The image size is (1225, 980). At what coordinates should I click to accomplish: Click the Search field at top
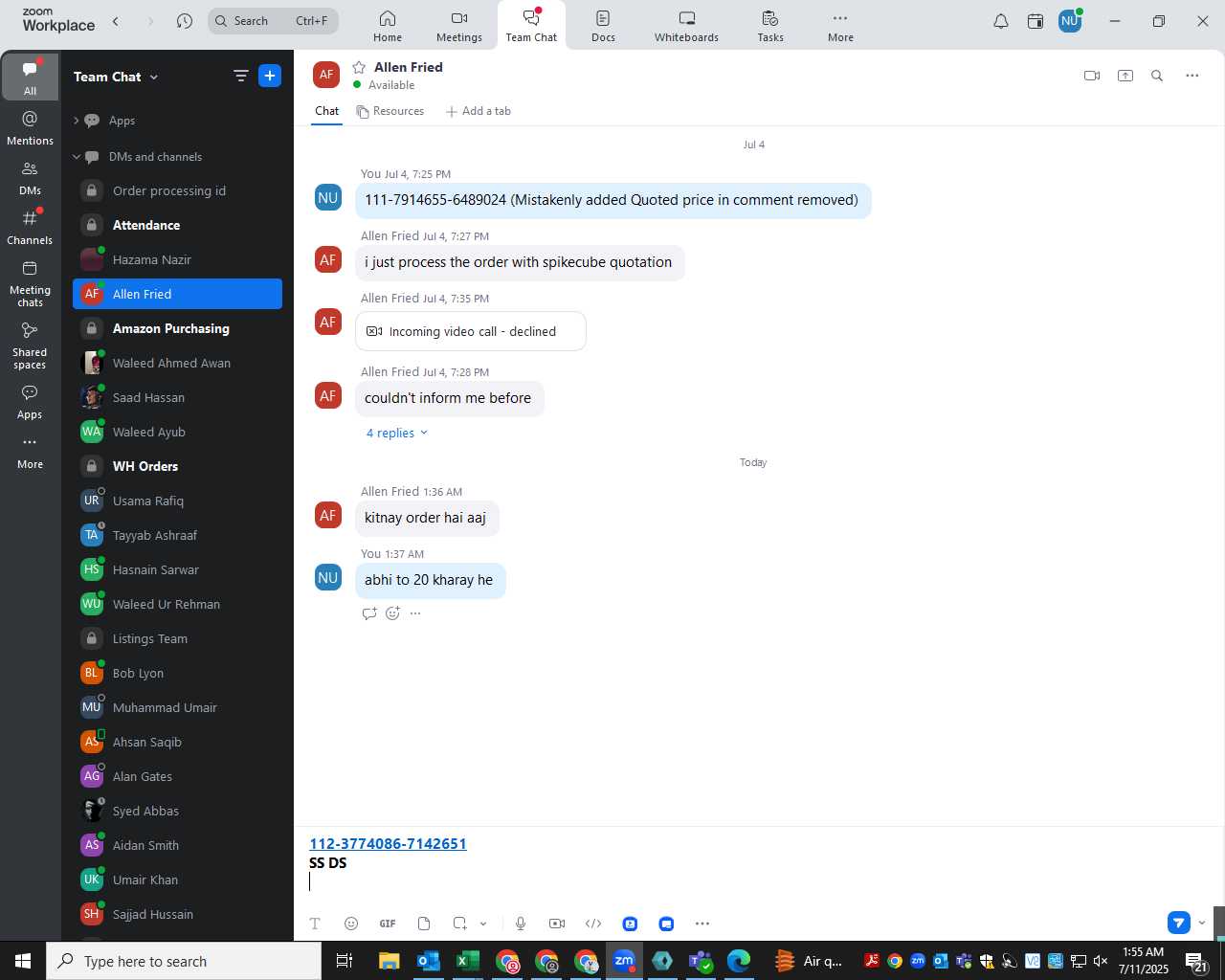pos(274,21)
